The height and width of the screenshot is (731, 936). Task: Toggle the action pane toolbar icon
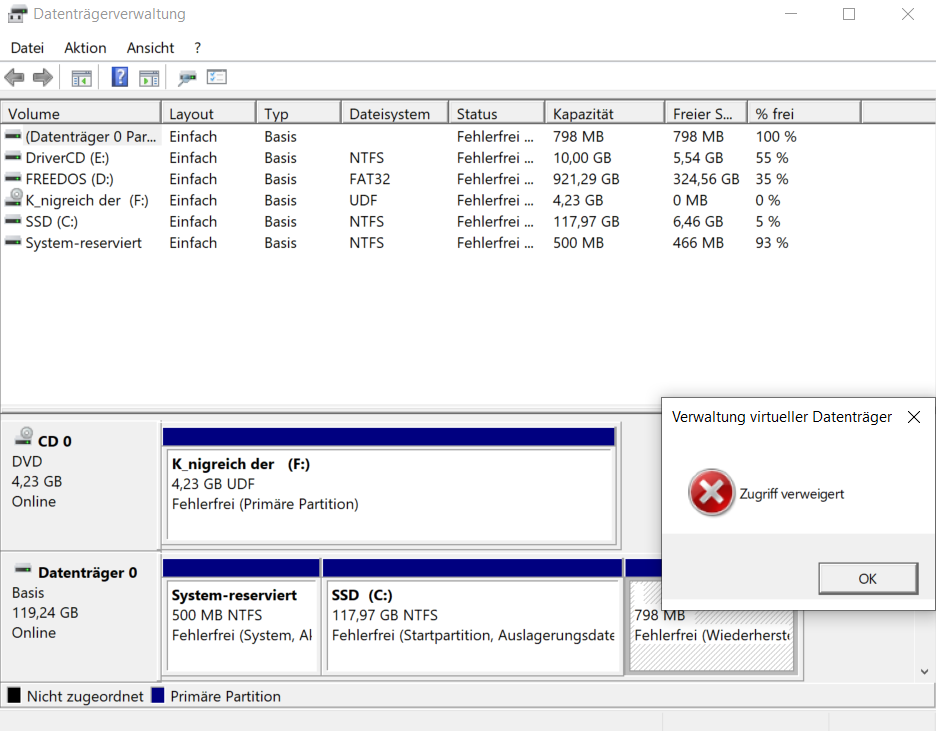point(149,78)
